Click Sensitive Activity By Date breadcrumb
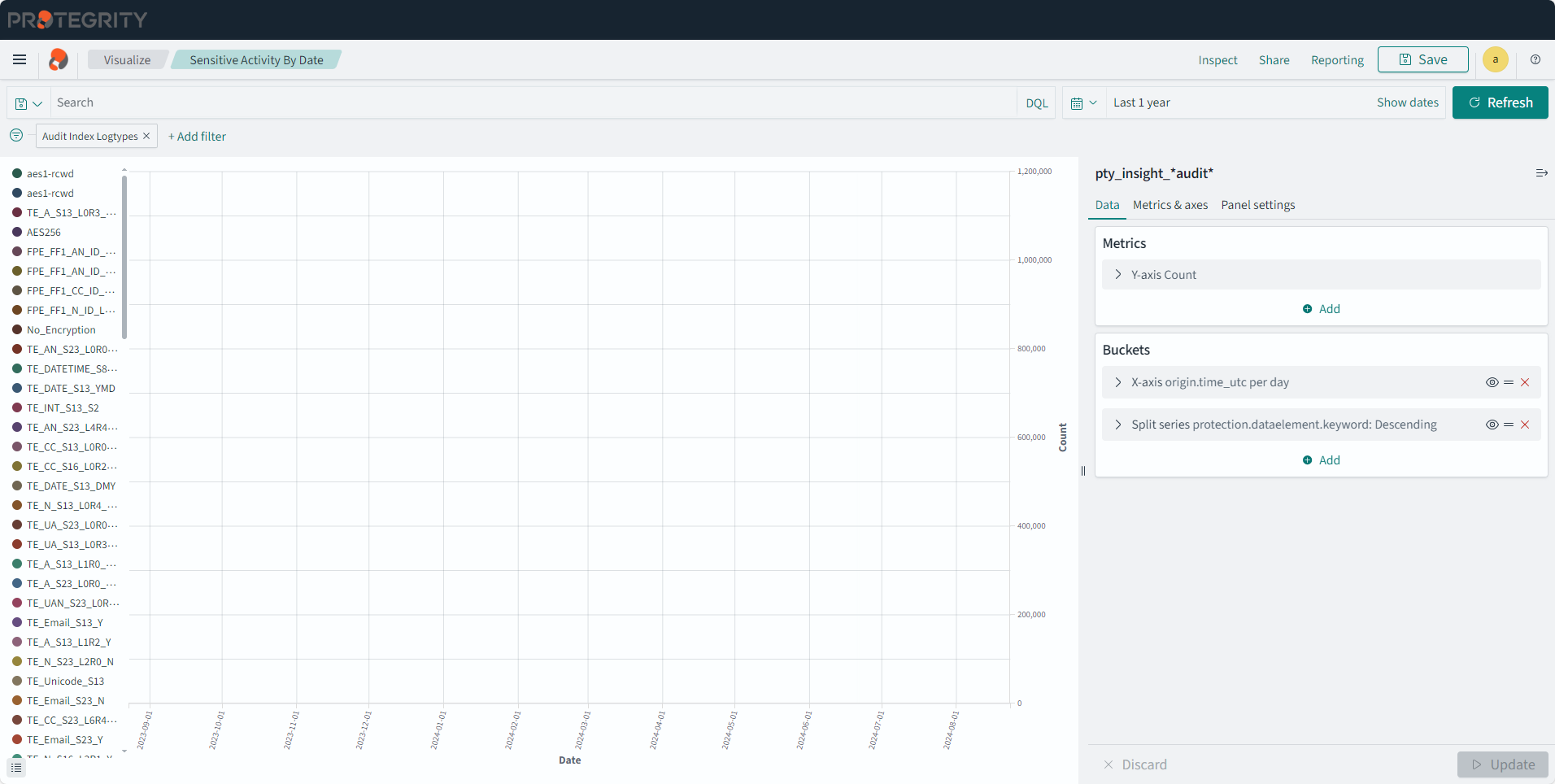Viewport: 1555px width, 784px height. coord(256,60)
